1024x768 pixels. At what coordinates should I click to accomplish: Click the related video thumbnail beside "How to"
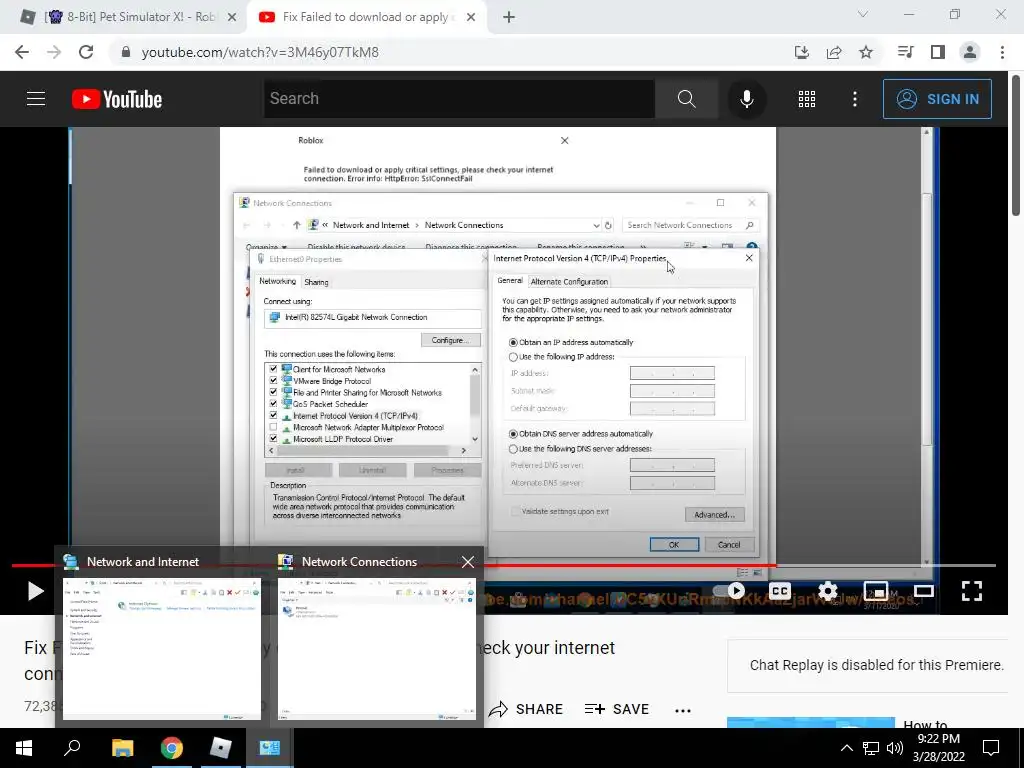tap(810, 722)
